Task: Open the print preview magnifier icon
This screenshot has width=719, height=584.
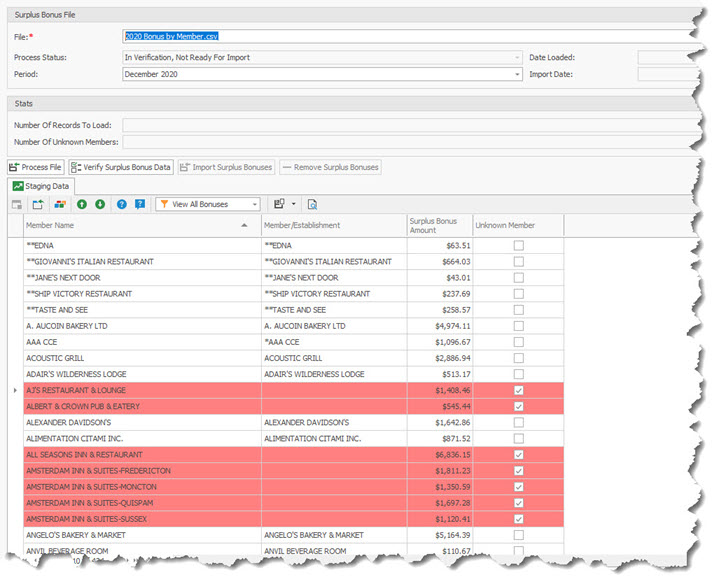Action: click(x=312, y=204)
